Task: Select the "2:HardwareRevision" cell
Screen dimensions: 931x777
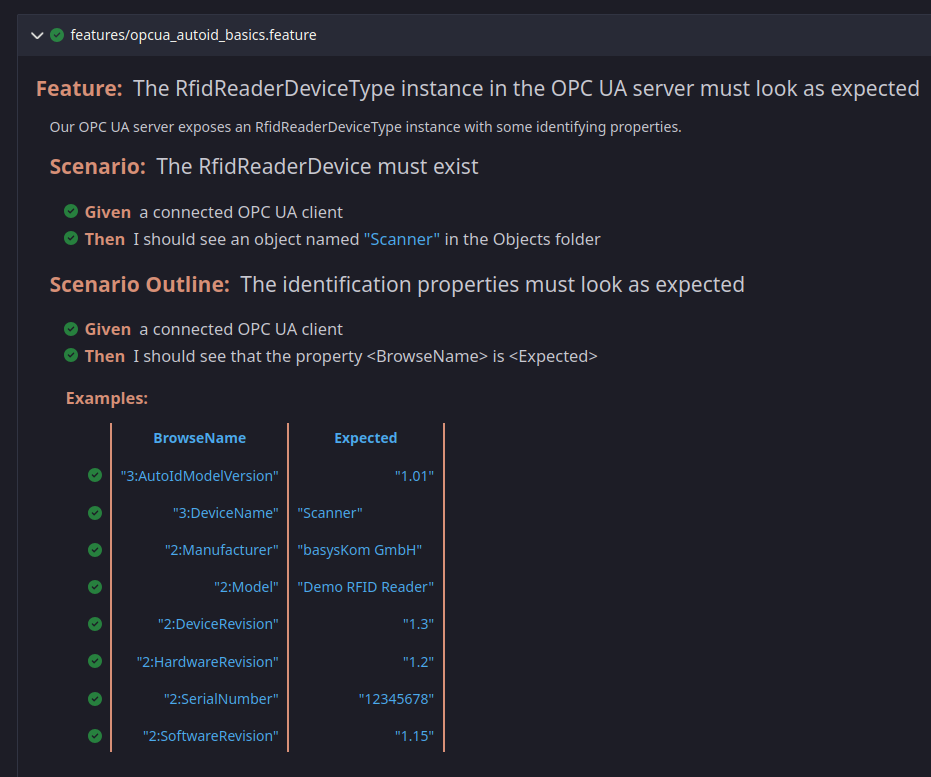Action: tap(207, 662)
